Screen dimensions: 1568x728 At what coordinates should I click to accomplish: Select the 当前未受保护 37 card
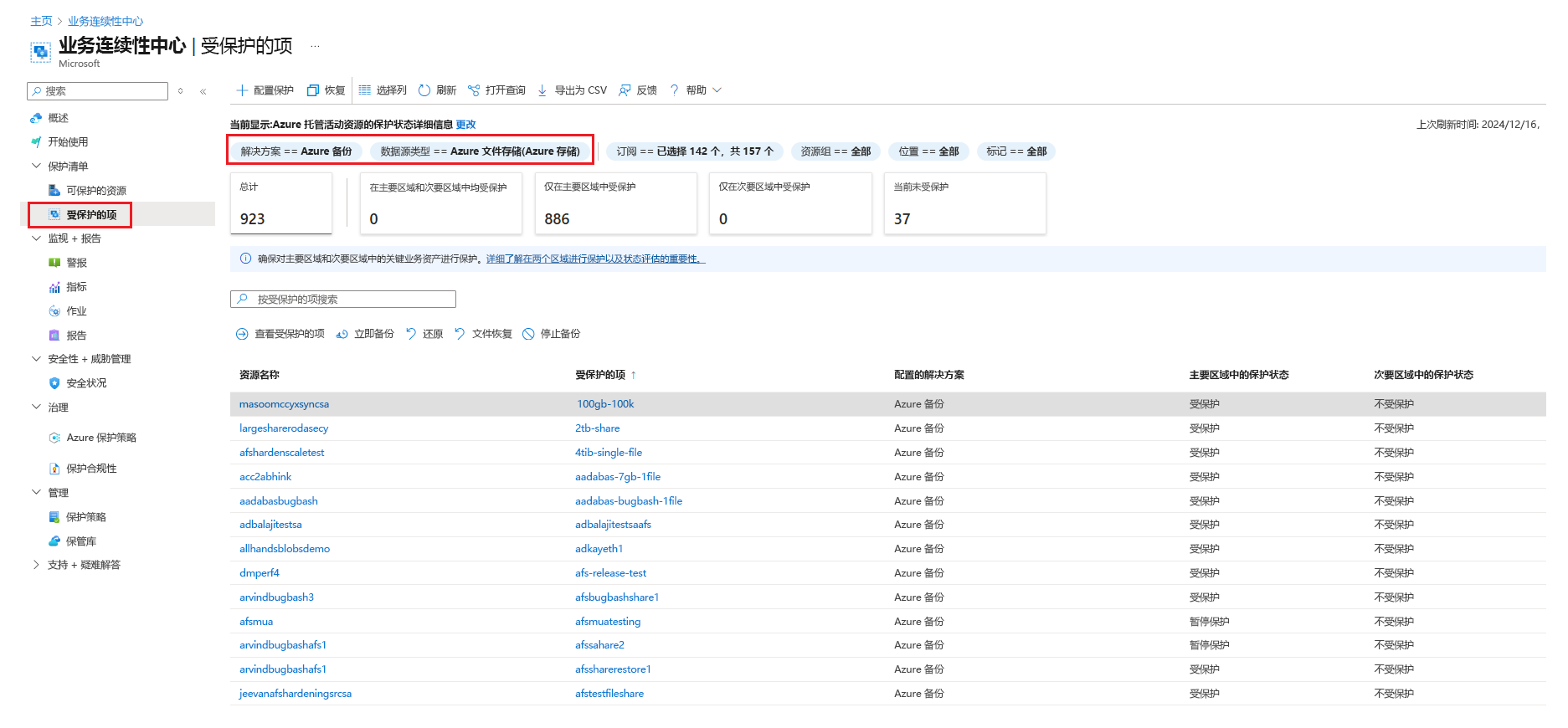pos(965,203)
